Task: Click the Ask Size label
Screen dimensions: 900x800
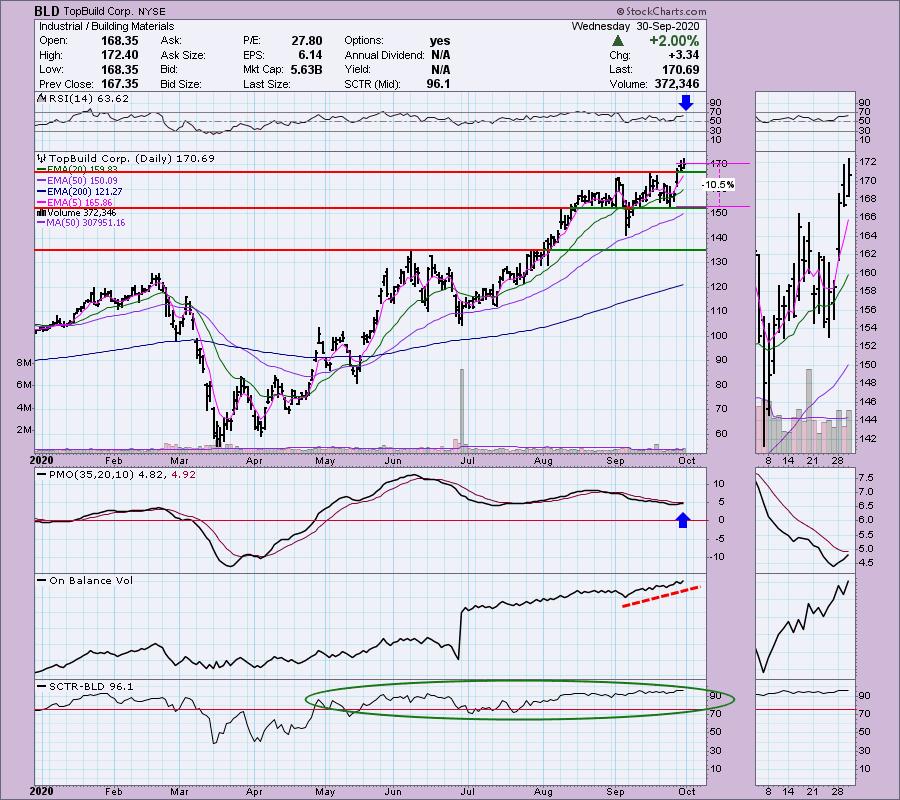Action: pyautogui.click(x=183, y=55)
